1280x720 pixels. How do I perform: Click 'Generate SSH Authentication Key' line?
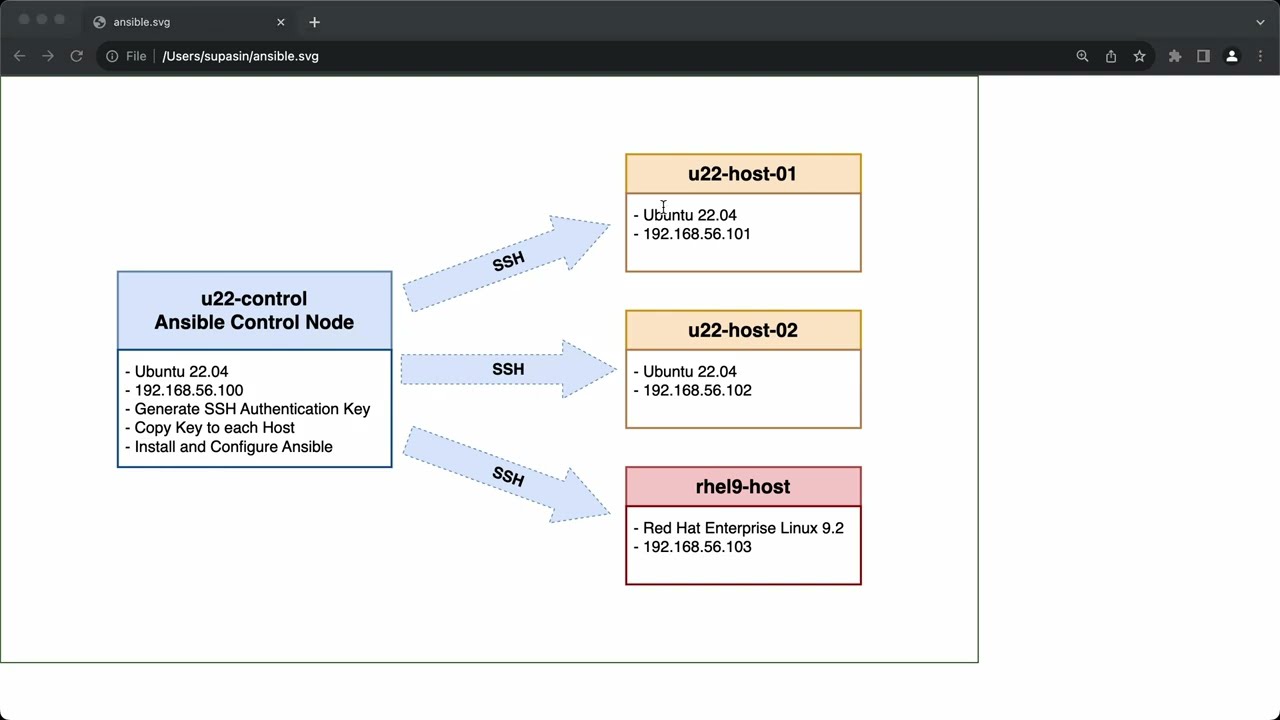248,409
